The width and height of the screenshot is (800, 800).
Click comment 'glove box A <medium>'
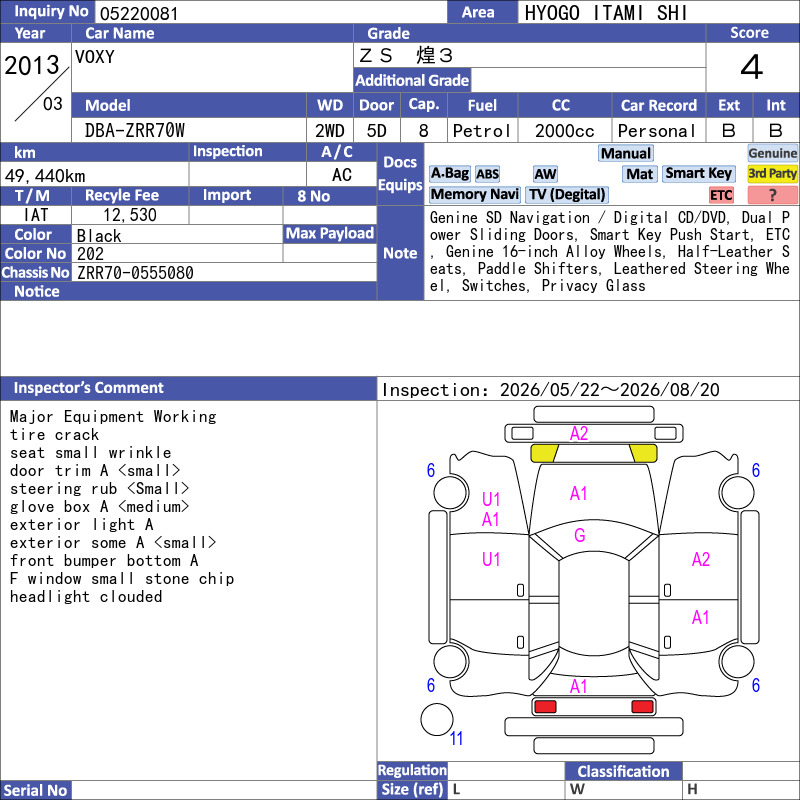(99, 507)
